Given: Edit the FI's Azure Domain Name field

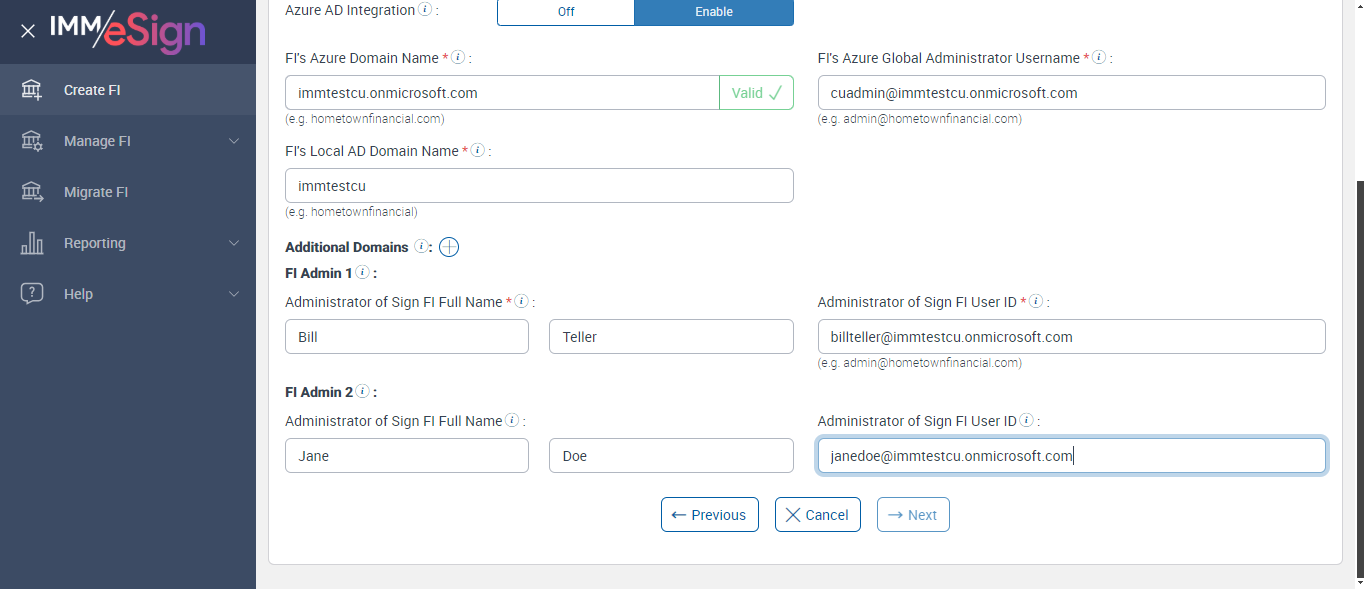Looking at the screenshot, I should pos(502,93).
